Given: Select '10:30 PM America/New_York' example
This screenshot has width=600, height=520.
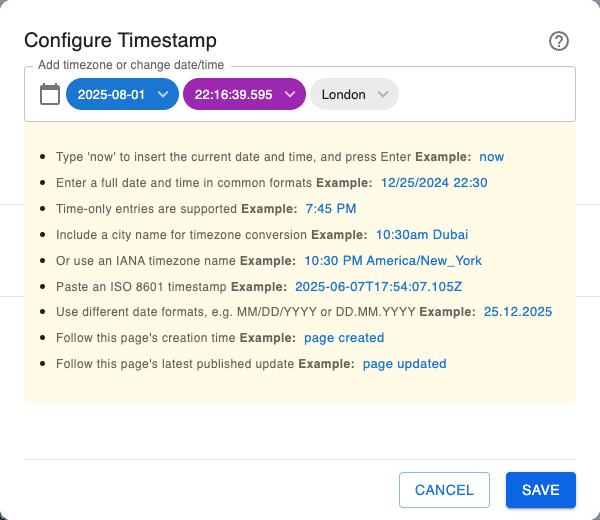Looking at the screenshot, I should (x=393, y=261).
